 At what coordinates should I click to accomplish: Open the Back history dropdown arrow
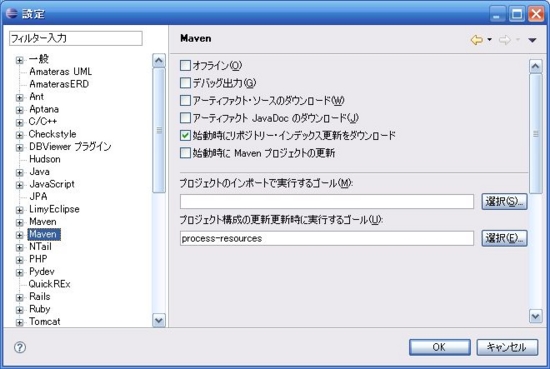tap(489, 40)
